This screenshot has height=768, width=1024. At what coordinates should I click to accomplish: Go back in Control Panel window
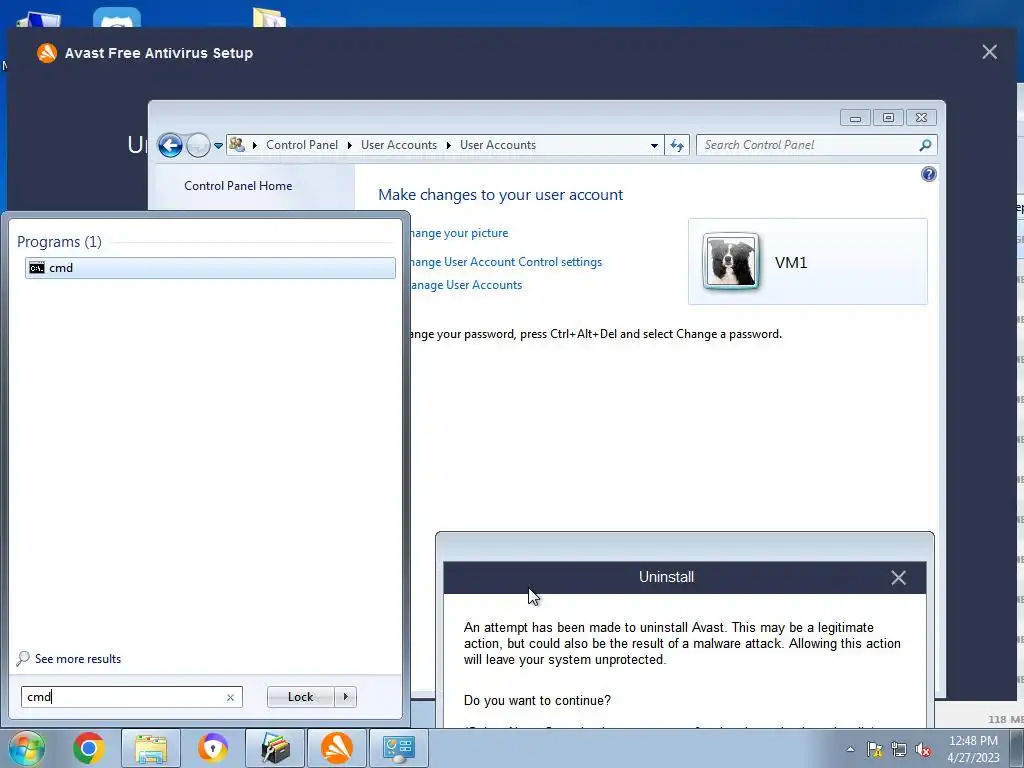170,145
